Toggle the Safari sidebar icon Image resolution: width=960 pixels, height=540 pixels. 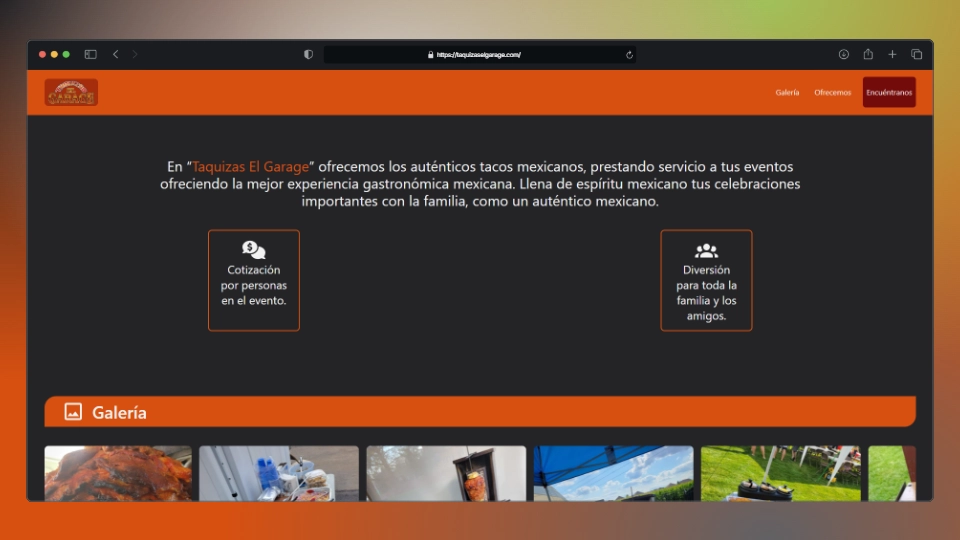click(91, 54)
